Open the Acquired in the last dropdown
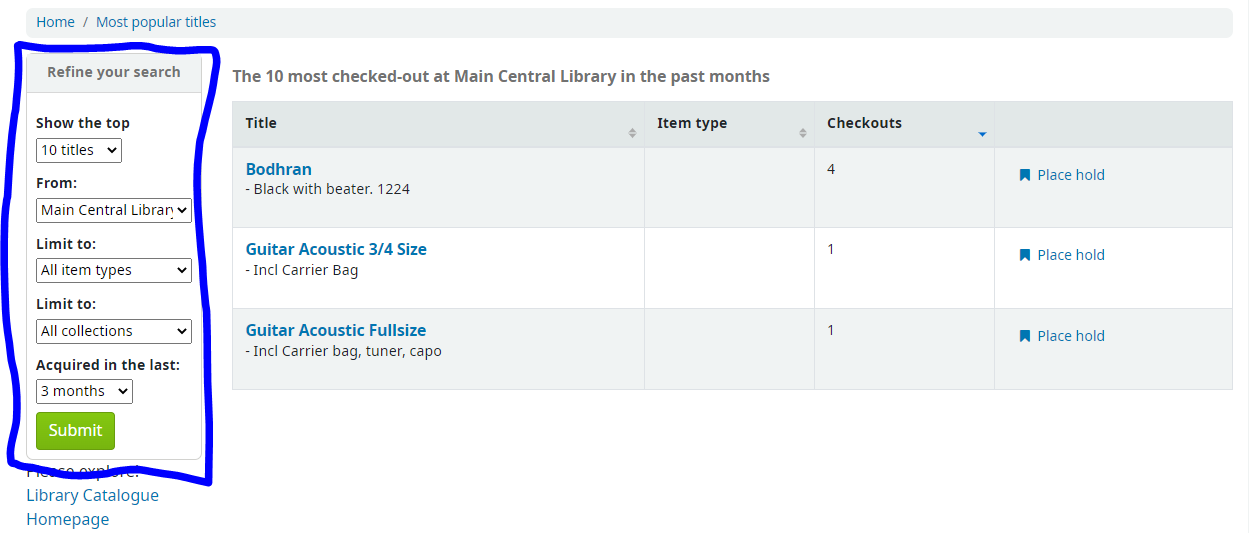The image size is (1249, 533). [x=84, y=391]
